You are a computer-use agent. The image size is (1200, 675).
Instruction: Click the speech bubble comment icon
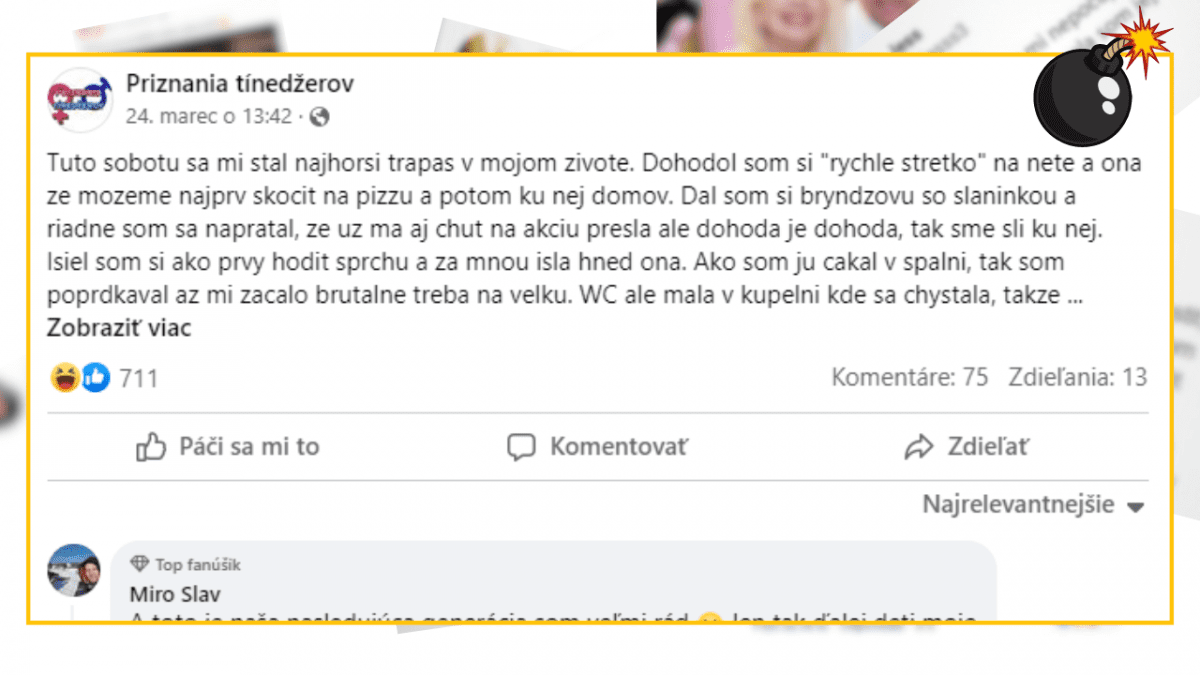tap(521, 447)
